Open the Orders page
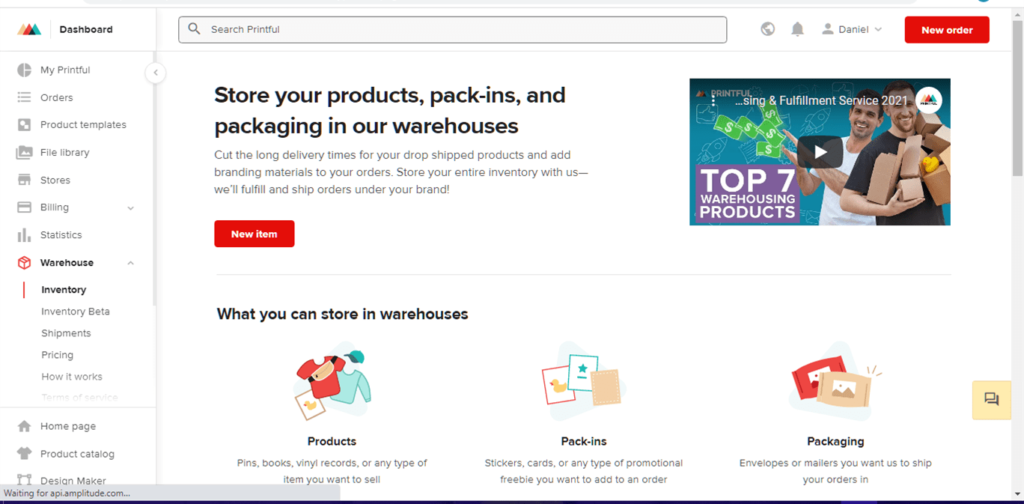 pos(57,97)
